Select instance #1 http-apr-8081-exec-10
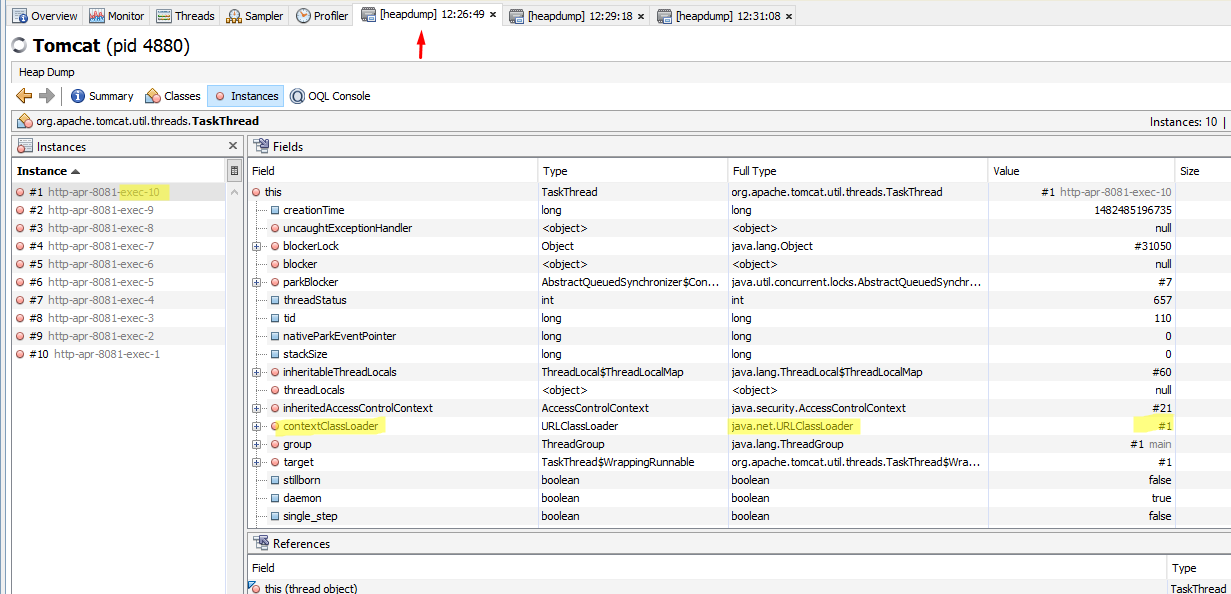Screen dimensions: 1231x594 [x=118, y=192]
